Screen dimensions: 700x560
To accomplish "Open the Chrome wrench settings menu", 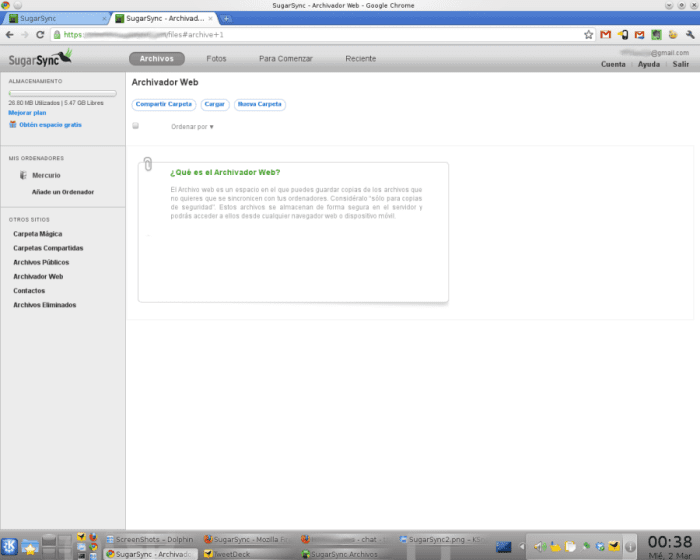I will pos(690,34).
